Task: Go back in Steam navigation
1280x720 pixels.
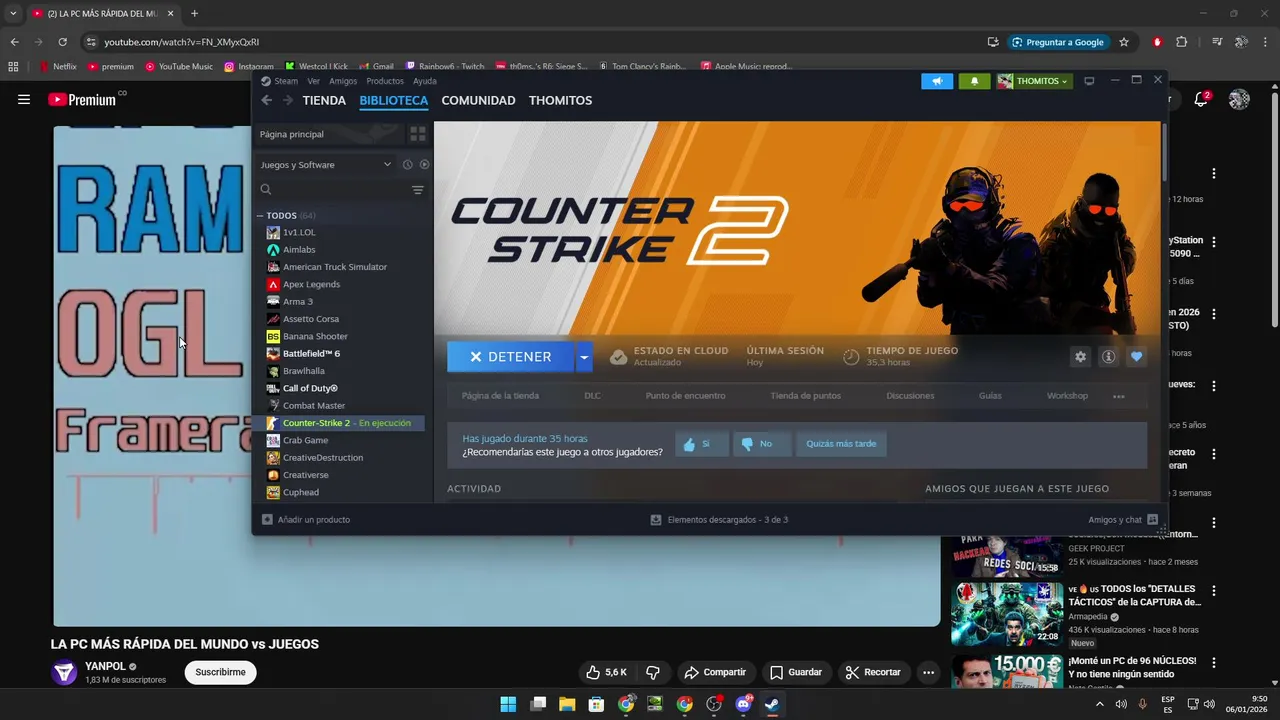Action: click(266, 100)
